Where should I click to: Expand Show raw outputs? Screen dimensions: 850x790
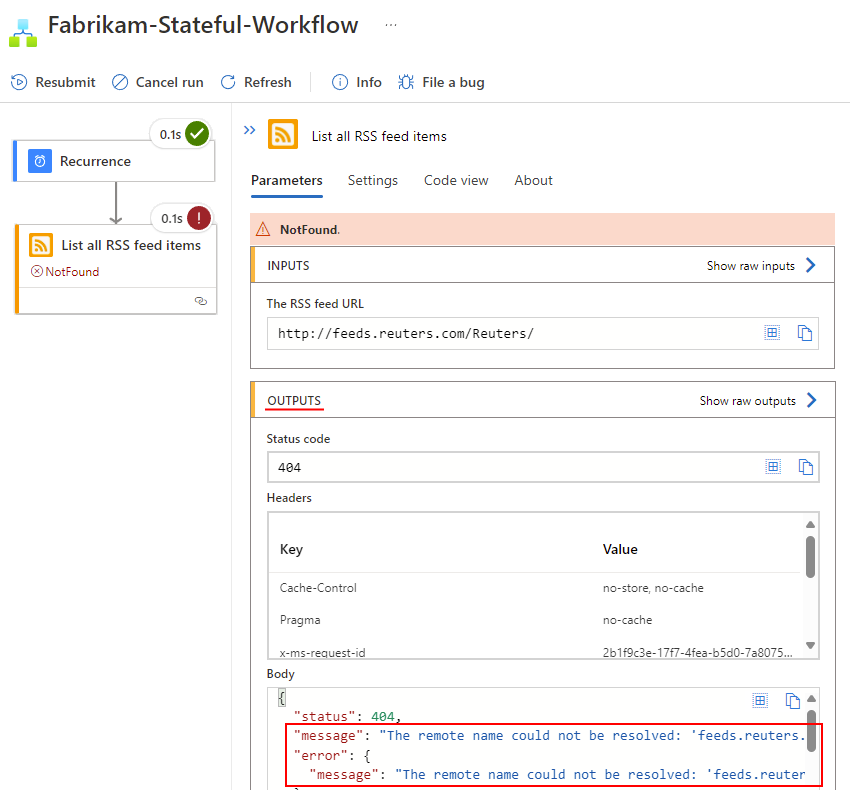tap(750, 400)
